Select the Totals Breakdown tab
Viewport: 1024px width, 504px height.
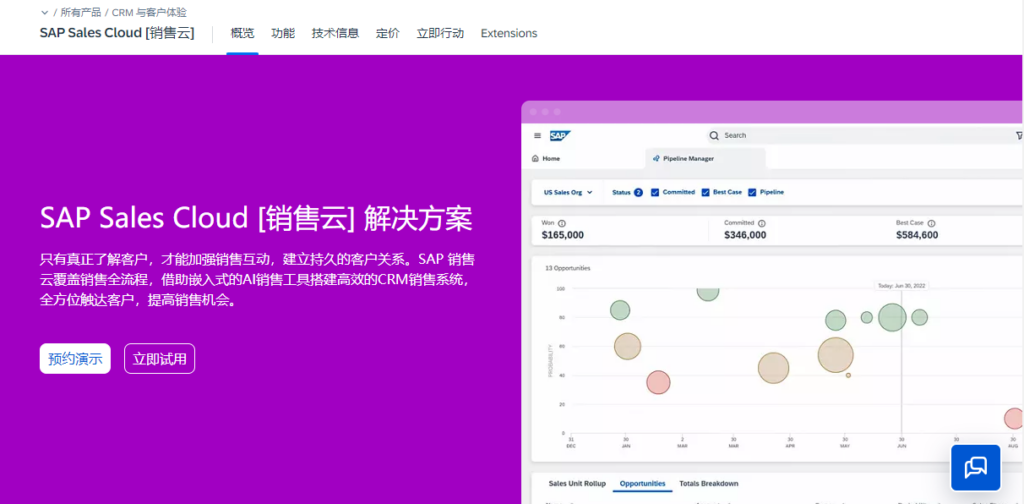click(x=709, y=484)
